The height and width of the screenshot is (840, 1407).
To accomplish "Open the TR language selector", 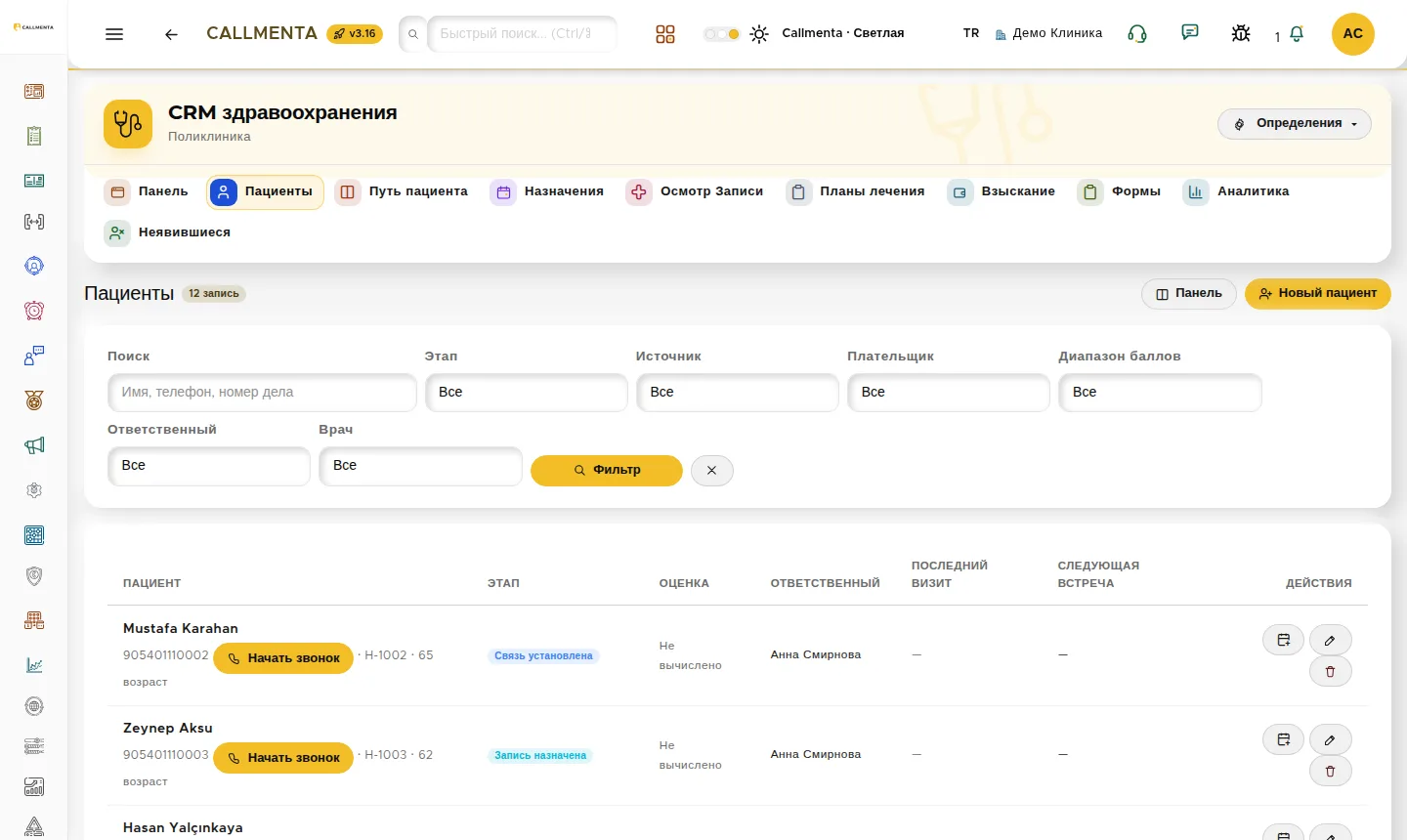I will tap(971, 33).
